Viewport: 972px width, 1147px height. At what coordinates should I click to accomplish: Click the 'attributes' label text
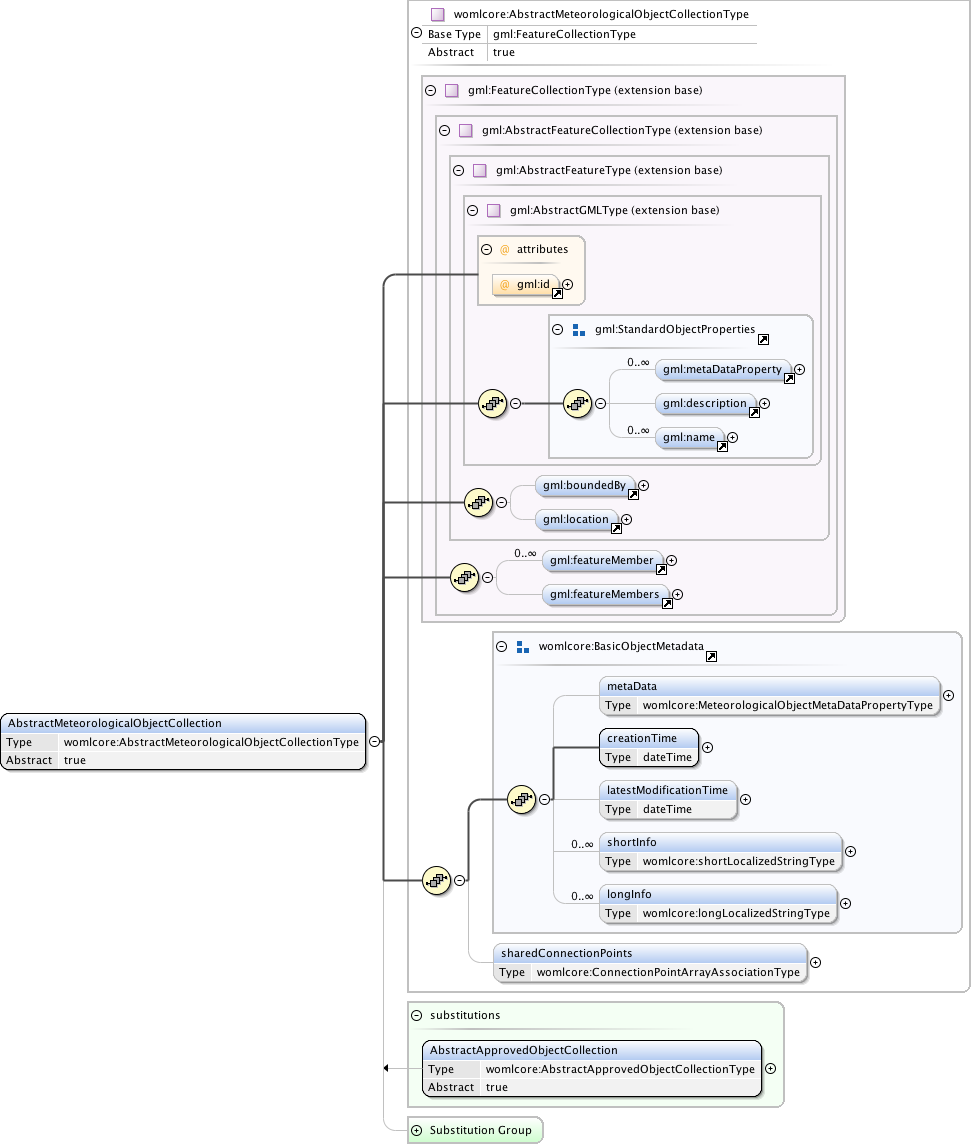543,249
